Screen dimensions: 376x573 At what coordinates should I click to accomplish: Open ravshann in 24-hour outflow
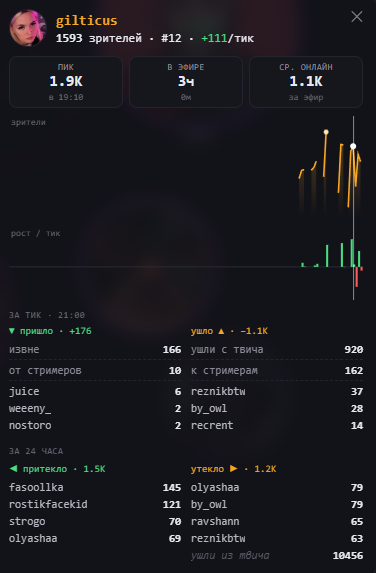[x=277, y=521]
